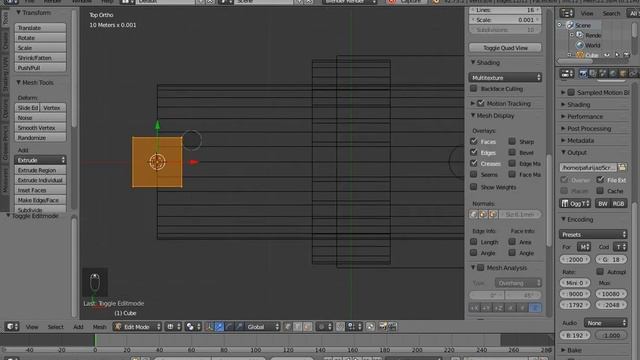Open the Edit Mode selector dropdown
Image resolution: width=640 pixels, height=360 pixels.
[x=137, y=327]
